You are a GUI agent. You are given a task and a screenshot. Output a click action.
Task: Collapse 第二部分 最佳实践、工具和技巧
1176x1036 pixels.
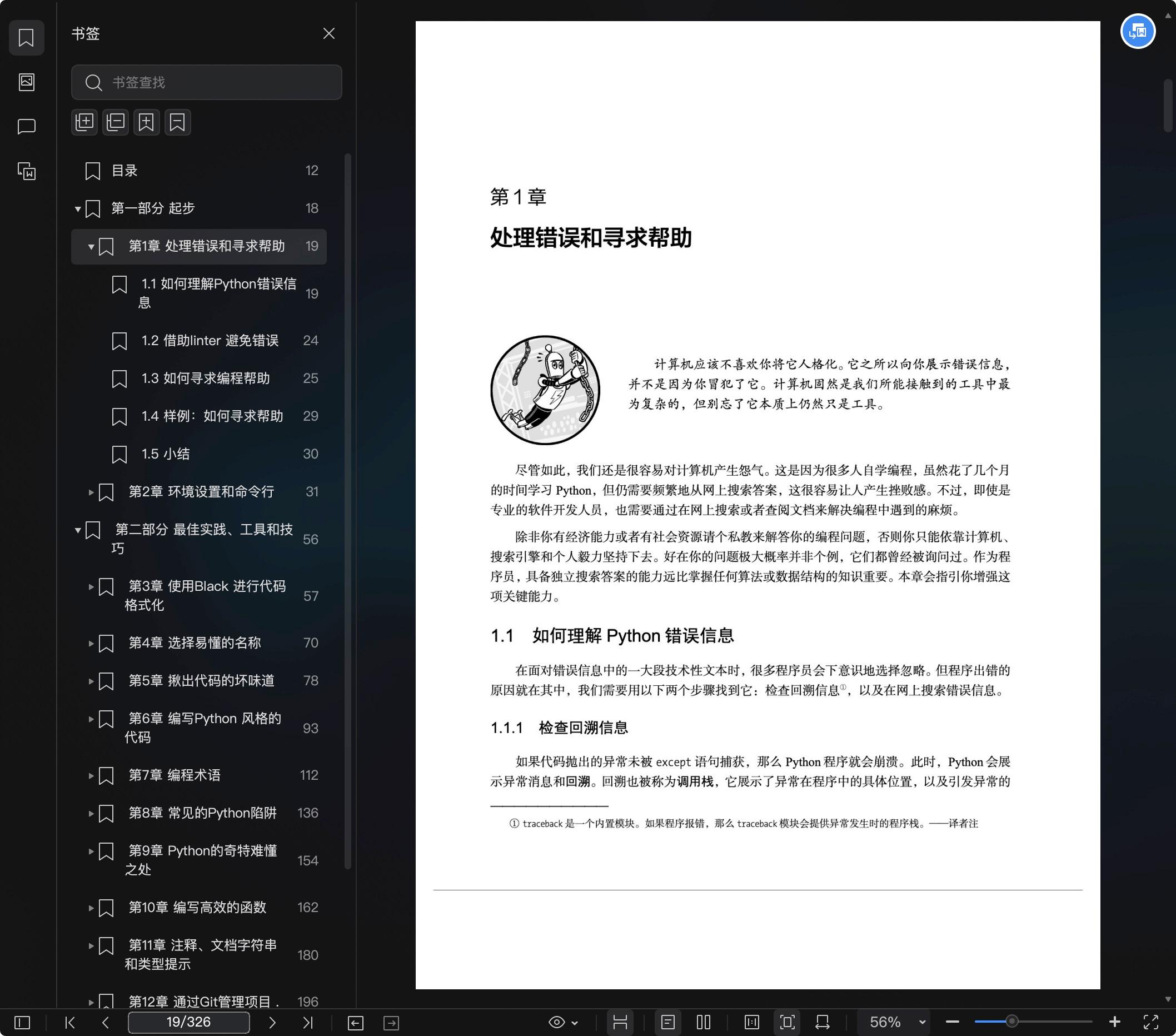click(78, 530)
